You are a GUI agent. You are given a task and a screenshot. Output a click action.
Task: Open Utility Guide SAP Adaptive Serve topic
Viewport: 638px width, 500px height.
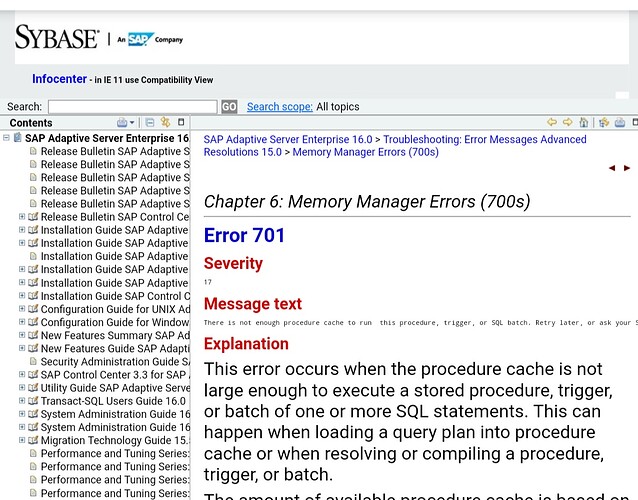[115, 388]
